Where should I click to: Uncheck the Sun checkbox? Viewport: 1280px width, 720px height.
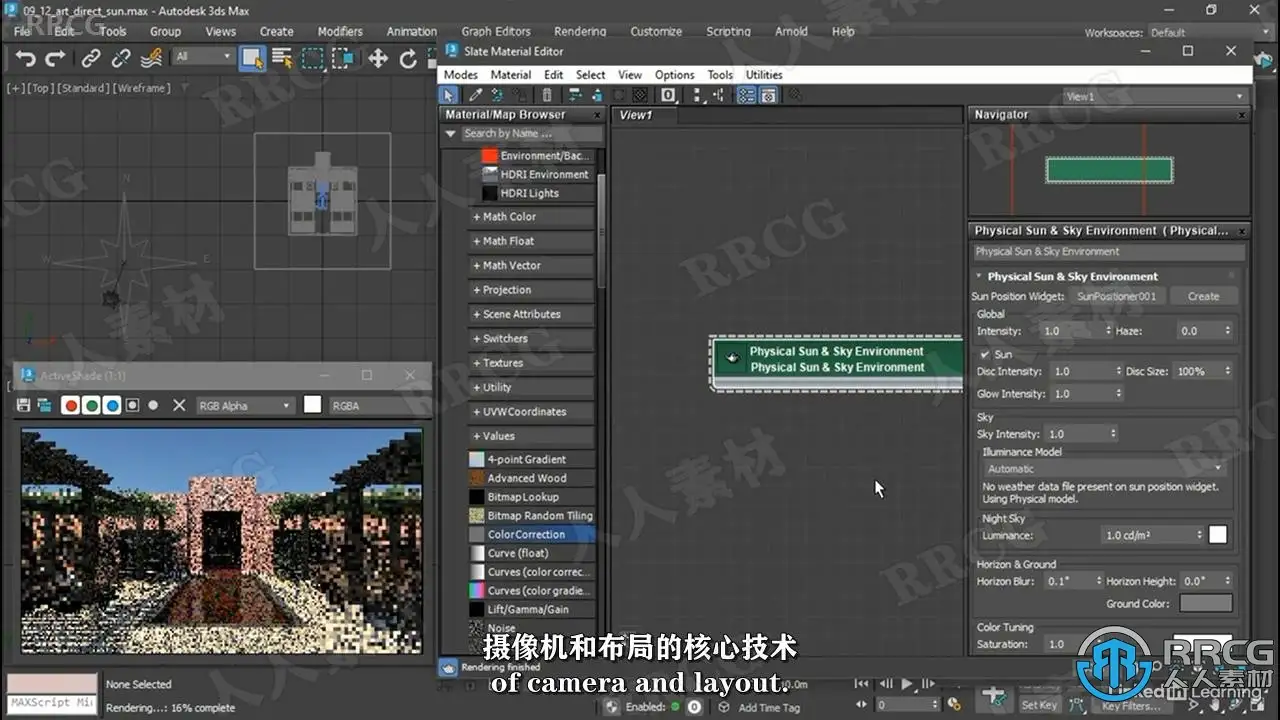click(x=985, y=354)
